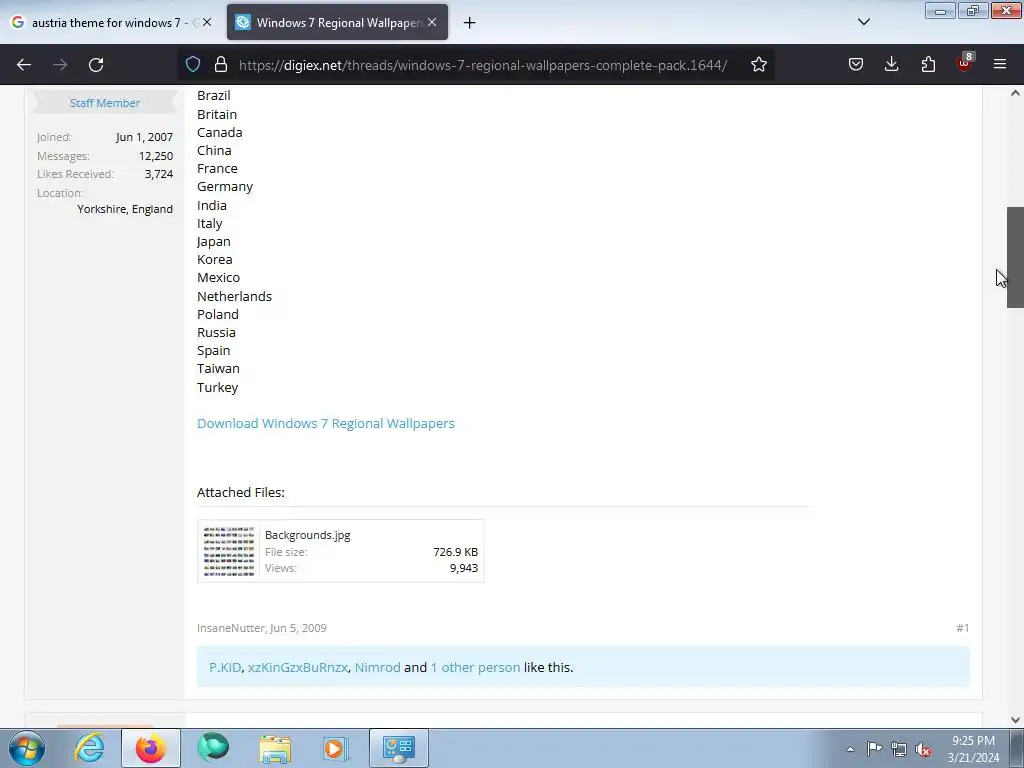Screen dimensions: 1024x768
Task: Click the muted volume tray icon
Action: coord(923,749)
